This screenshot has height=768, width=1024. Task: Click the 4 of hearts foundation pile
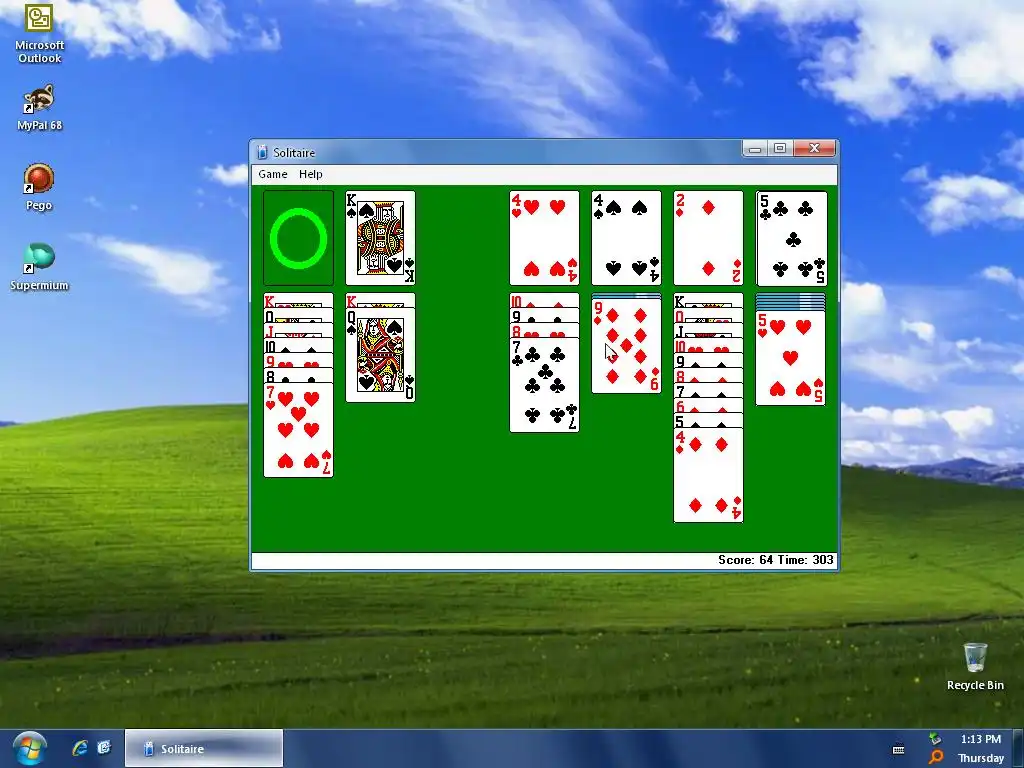pyautogui.click(x=544, y=238)
